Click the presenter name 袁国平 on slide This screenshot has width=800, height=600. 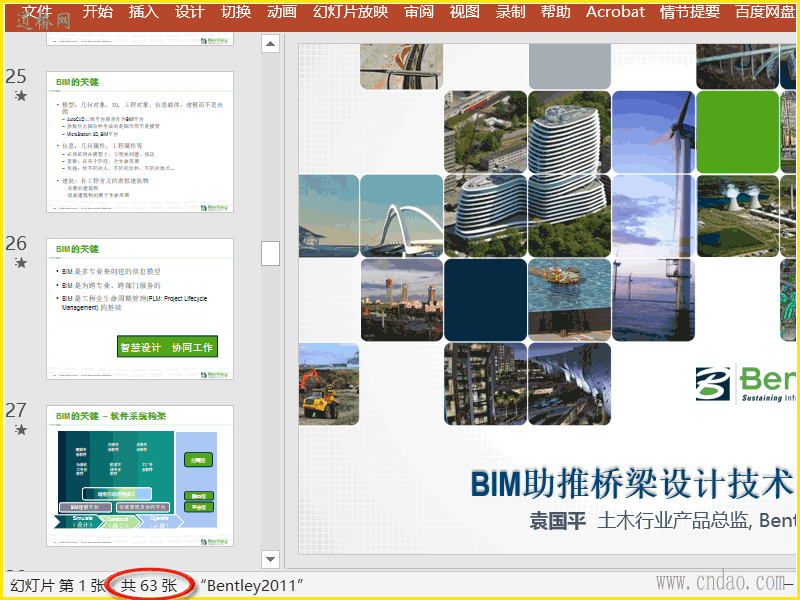[557, 521]
